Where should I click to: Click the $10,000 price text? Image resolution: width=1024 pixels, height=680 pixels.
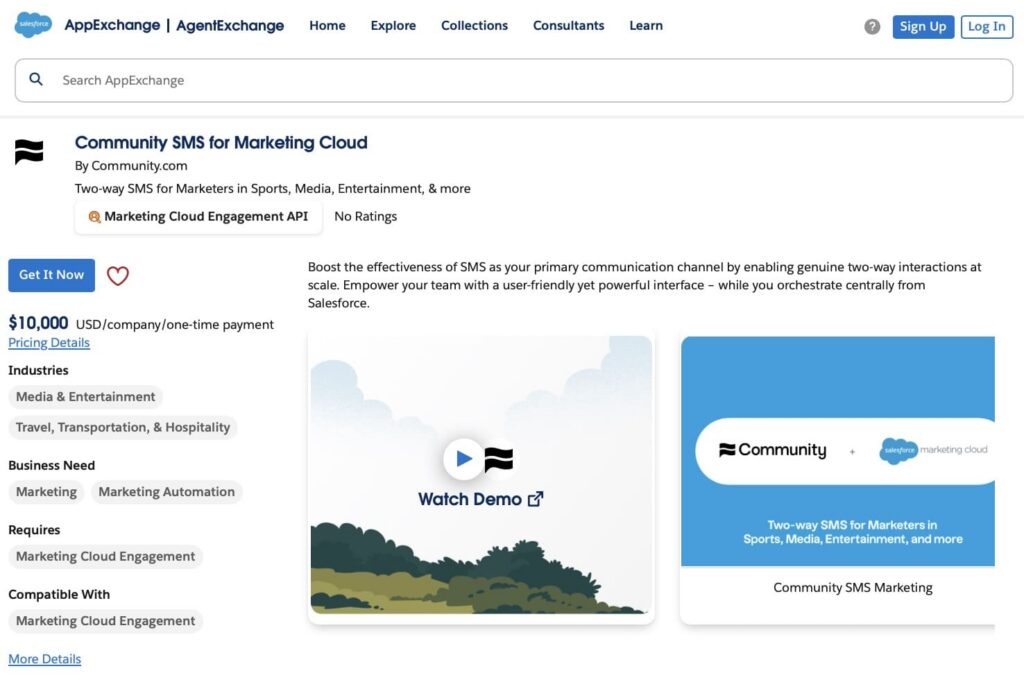(x=38, y=323)
